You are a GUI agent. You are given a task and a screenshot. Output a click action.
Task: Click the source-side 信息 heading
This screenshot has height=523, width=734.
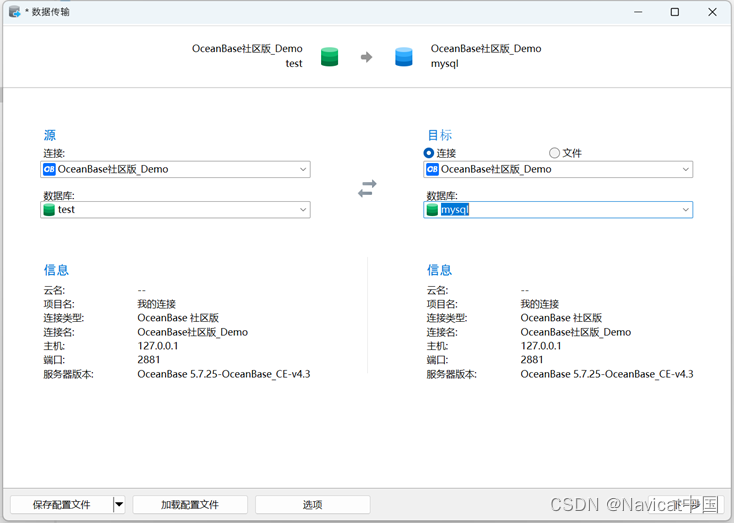pyautogui.click(x=56, y=270)
